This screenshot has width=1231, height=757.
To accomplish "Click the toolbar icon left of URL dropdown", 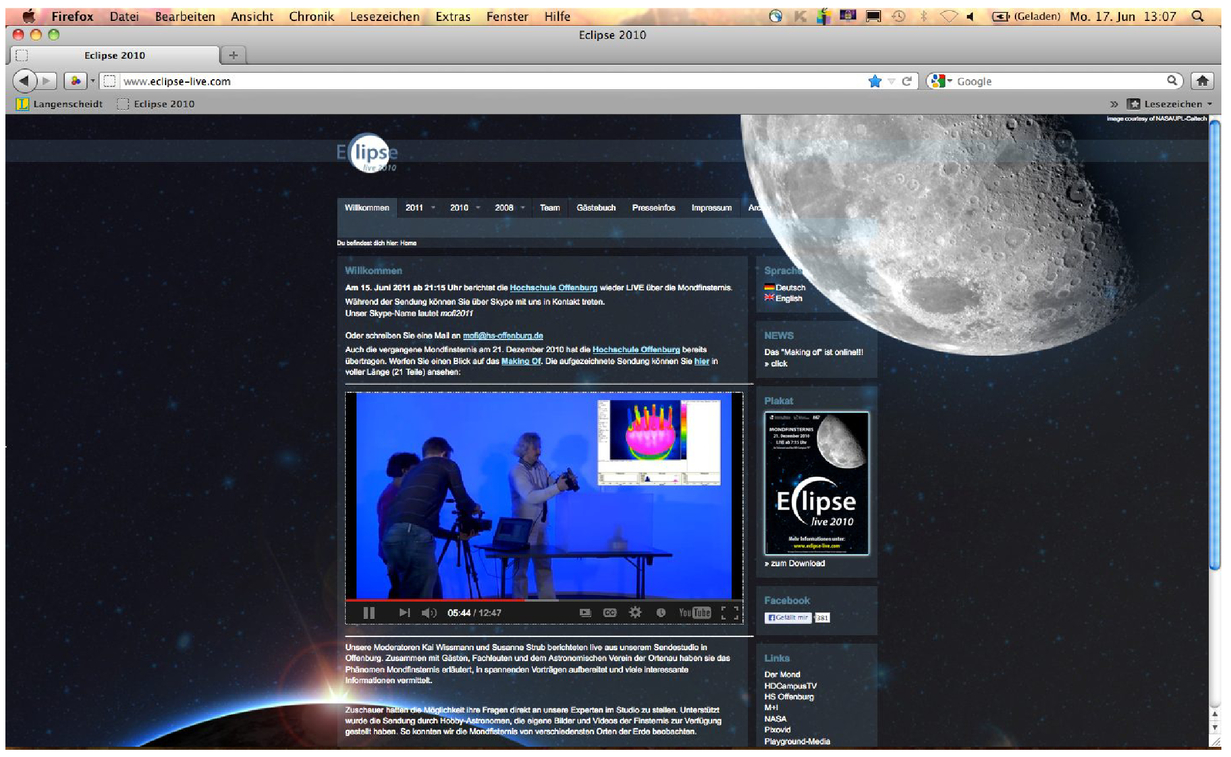I will (x=75, y=81).
